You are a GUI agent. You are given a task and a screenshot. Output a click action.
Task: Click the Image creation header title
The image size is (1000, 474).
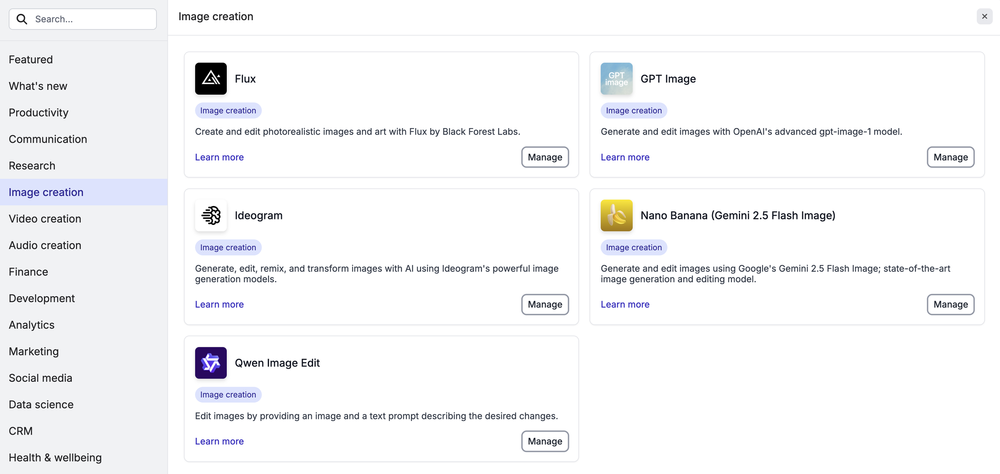pos(216,17)
